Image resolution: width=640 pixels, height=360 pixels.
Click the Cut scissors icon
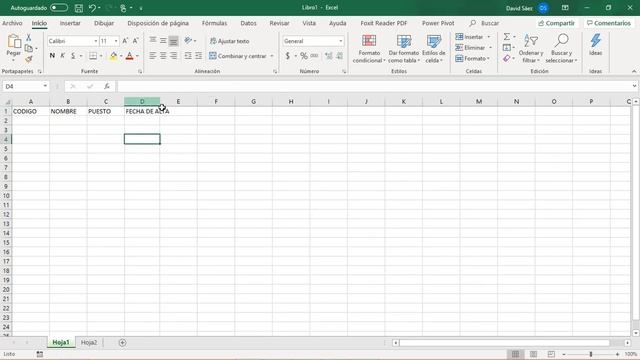click(29, 38)
